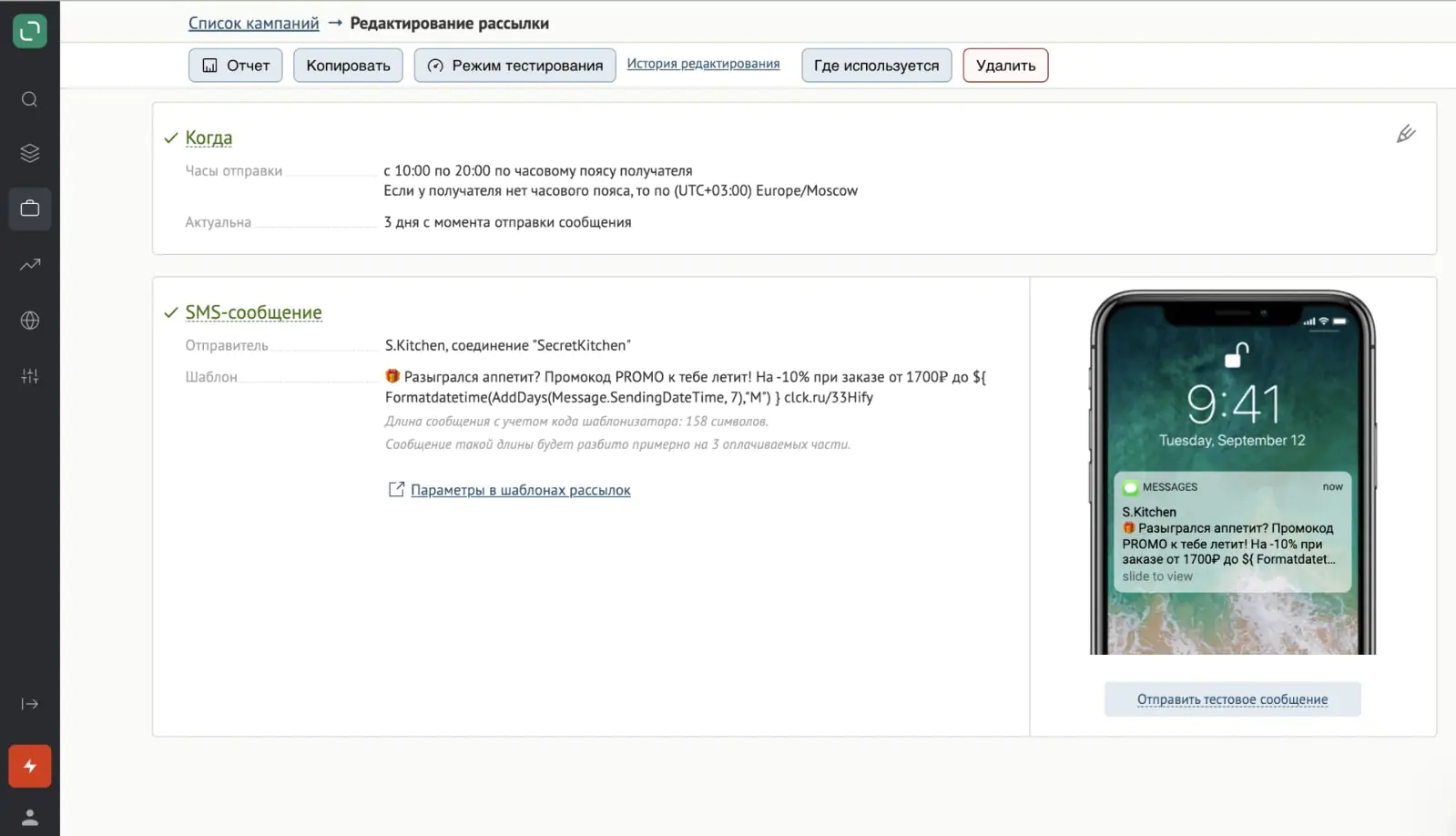
Task: Click the report icon inside Отчет button
Action: [x=209, y=66]
